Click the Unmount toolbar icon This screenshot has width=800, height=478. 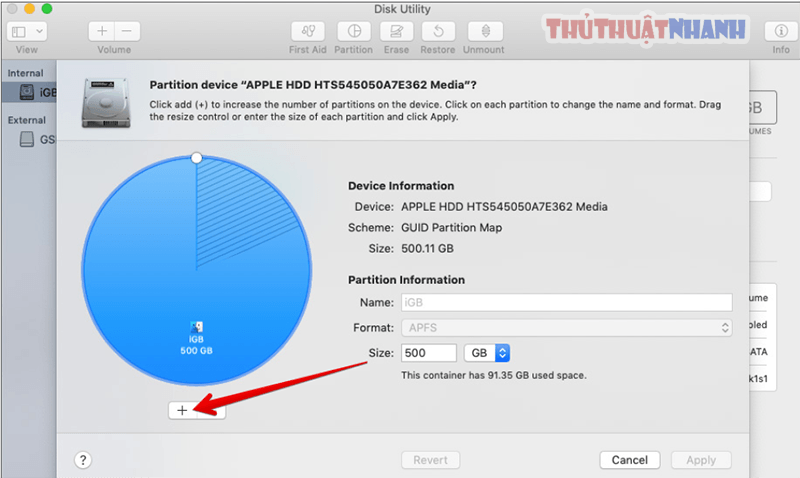485,32
